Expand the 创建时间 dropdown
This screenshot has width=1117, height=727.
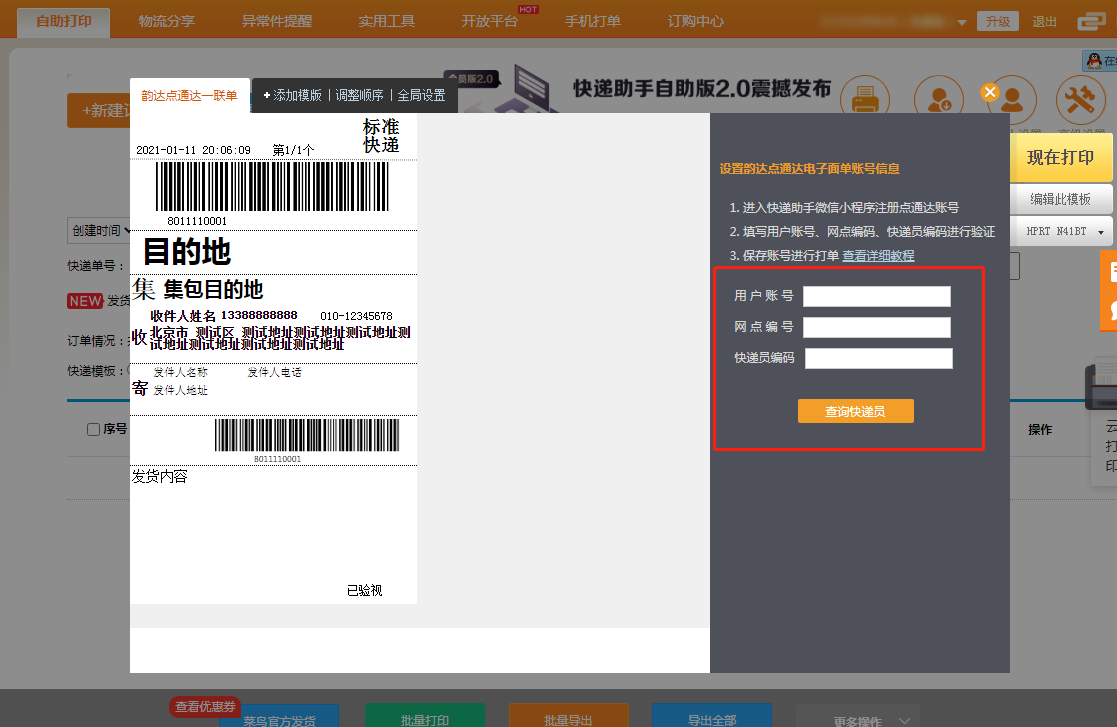[100, 230]
